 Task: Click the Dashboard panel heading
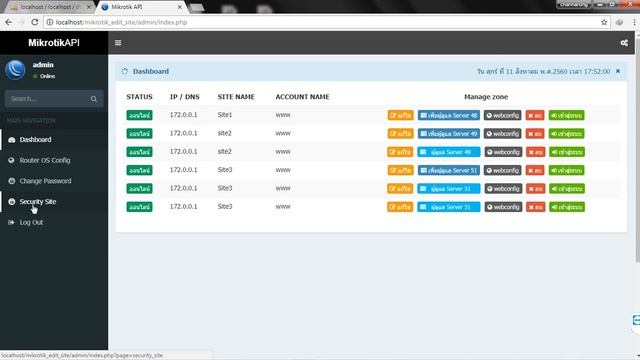[151, 71]
